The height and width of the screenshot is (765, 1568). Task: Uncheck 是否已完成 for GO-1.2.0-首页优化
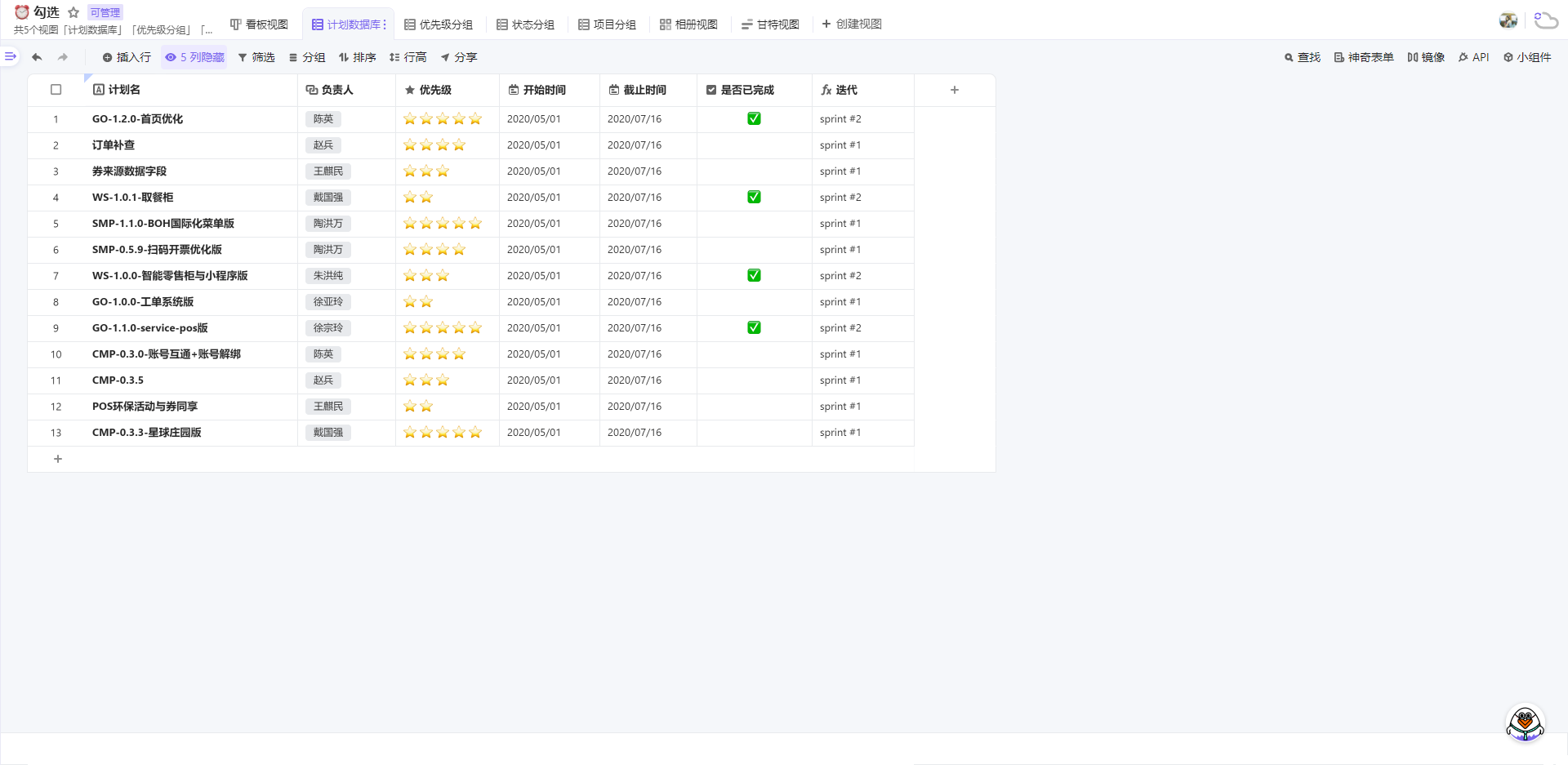click(x=754, y=119)
